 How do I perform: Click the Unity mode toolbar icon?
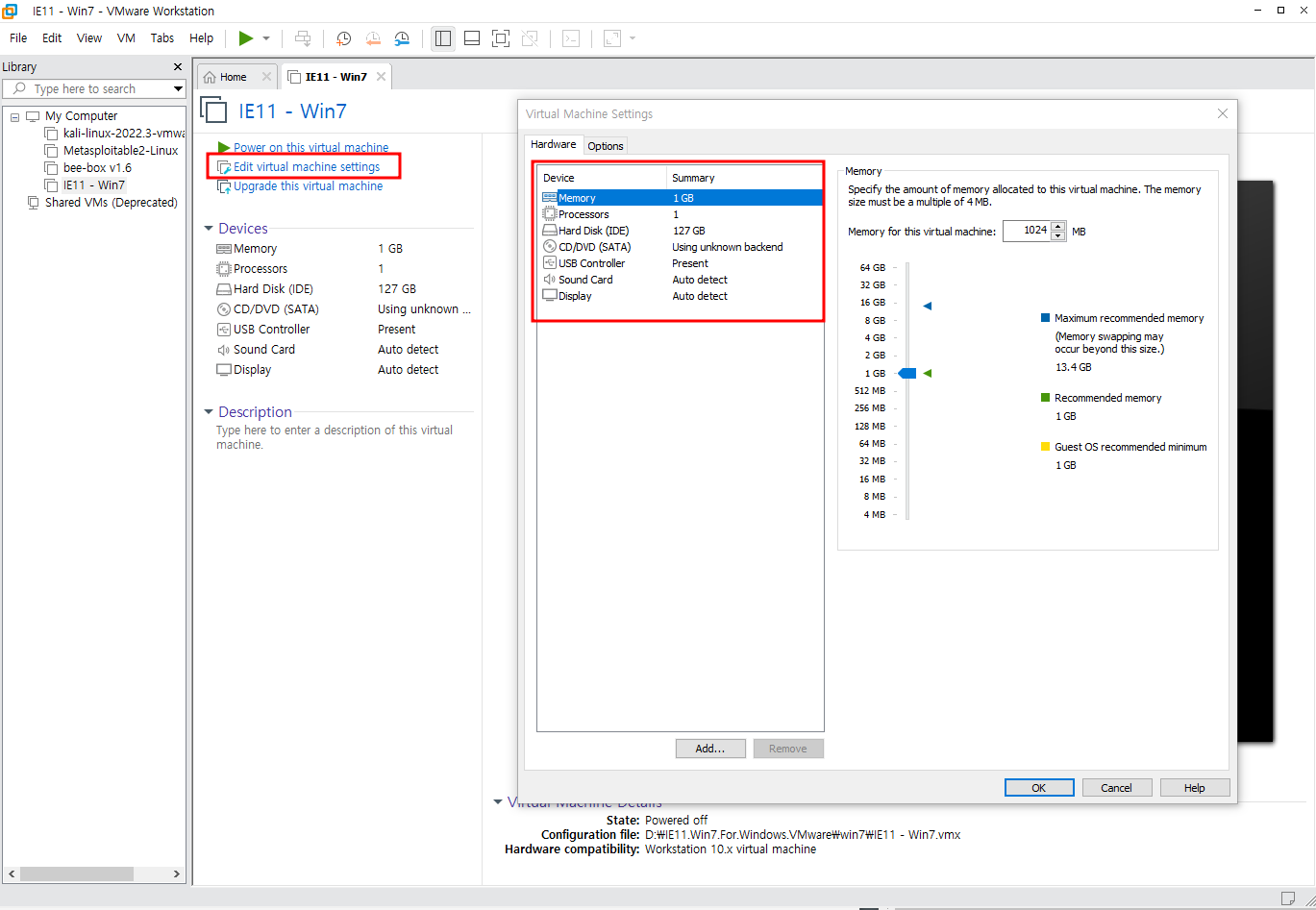point(530,38)
